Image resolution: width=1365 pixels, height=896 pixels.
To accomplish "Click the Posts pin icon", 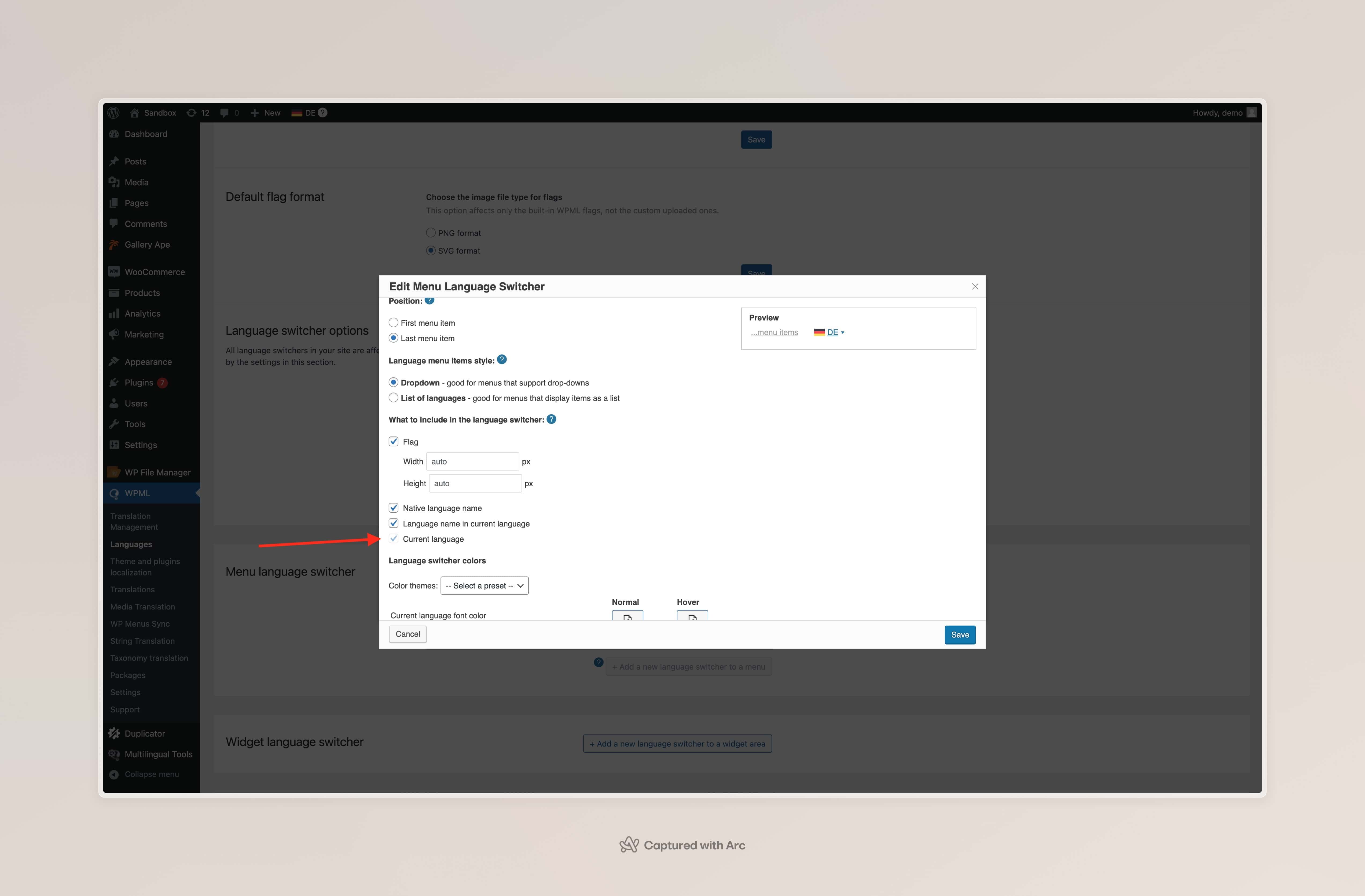I will [x=113, y=161].
